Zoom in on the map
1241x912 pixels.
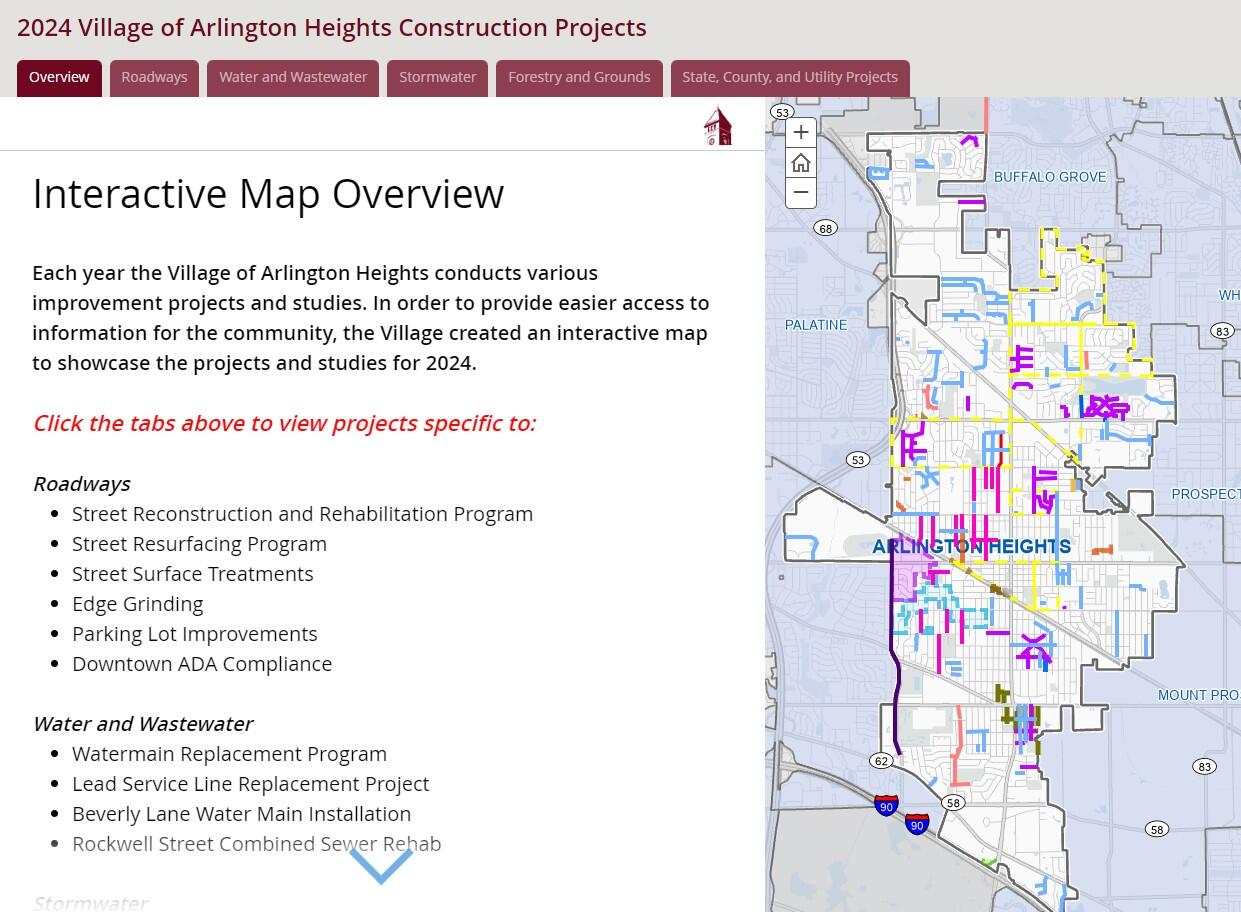tap(800, 131)
